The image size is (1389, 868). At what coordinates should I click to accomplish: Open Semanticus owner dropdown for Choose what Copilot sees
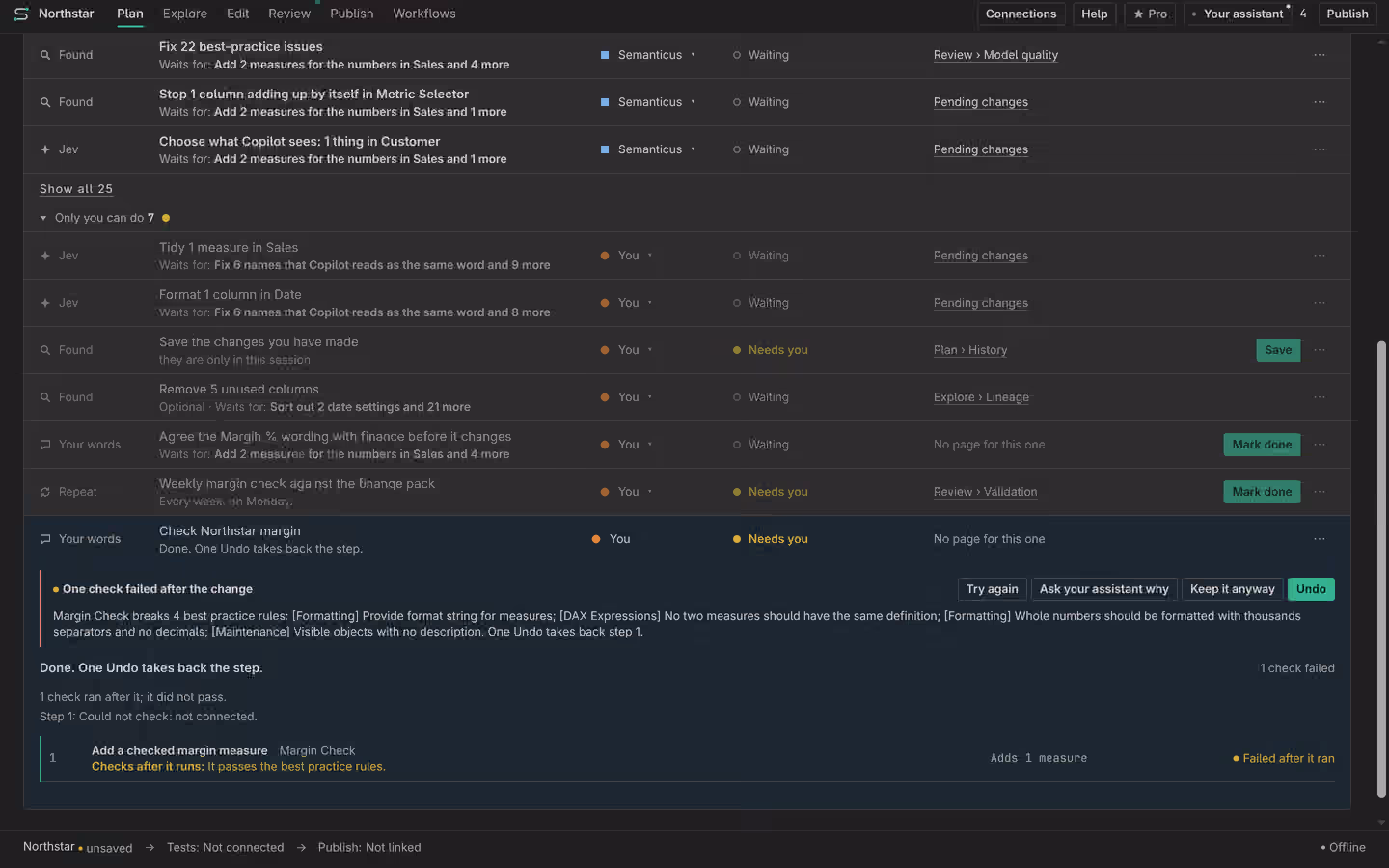pyautogui.click(x=648, y=149)
